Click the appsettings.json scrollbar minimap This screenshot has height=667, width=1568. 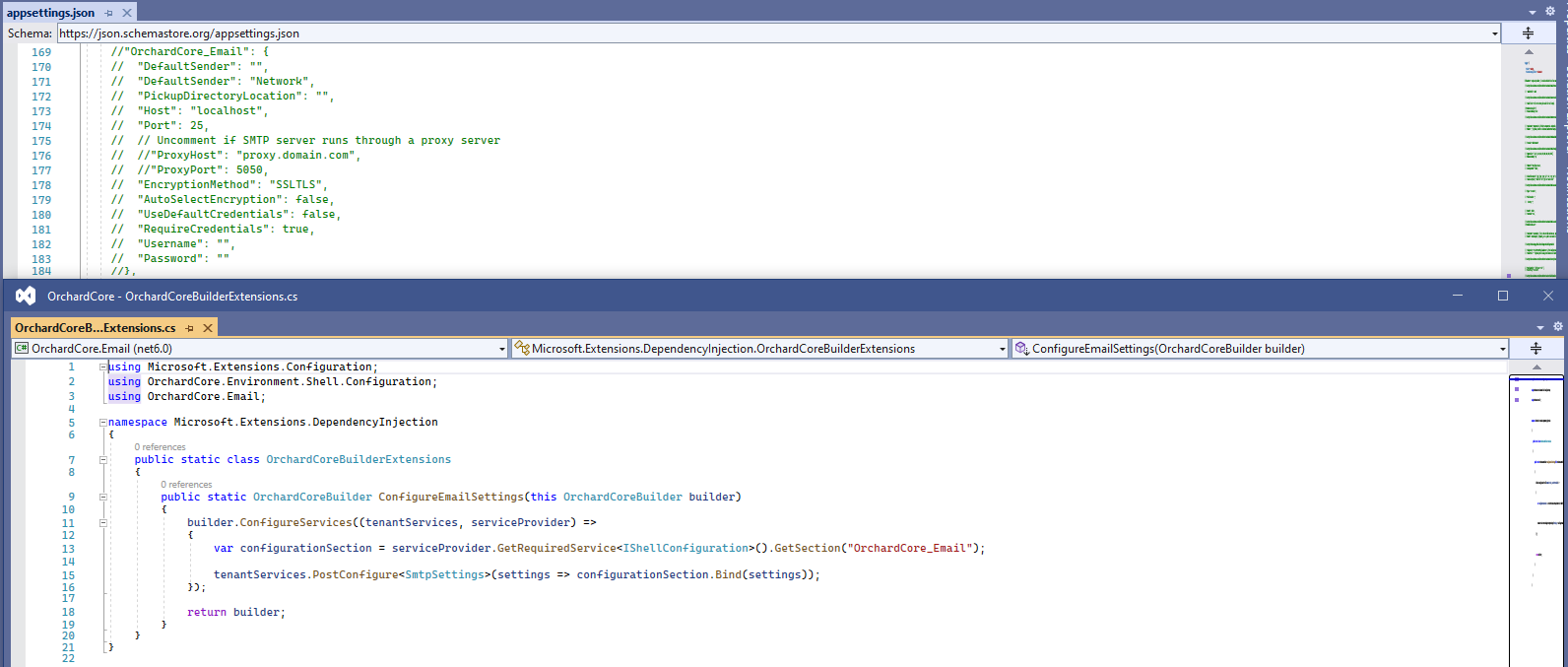[1540, 167]
